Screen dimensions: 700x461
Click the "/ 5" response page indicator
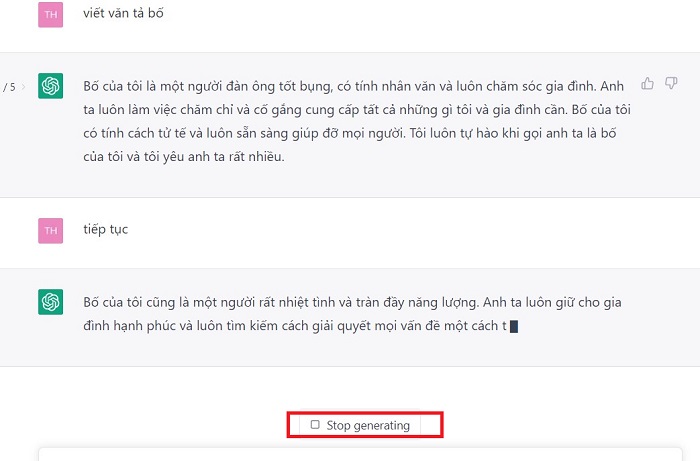(x=9, y=87)
